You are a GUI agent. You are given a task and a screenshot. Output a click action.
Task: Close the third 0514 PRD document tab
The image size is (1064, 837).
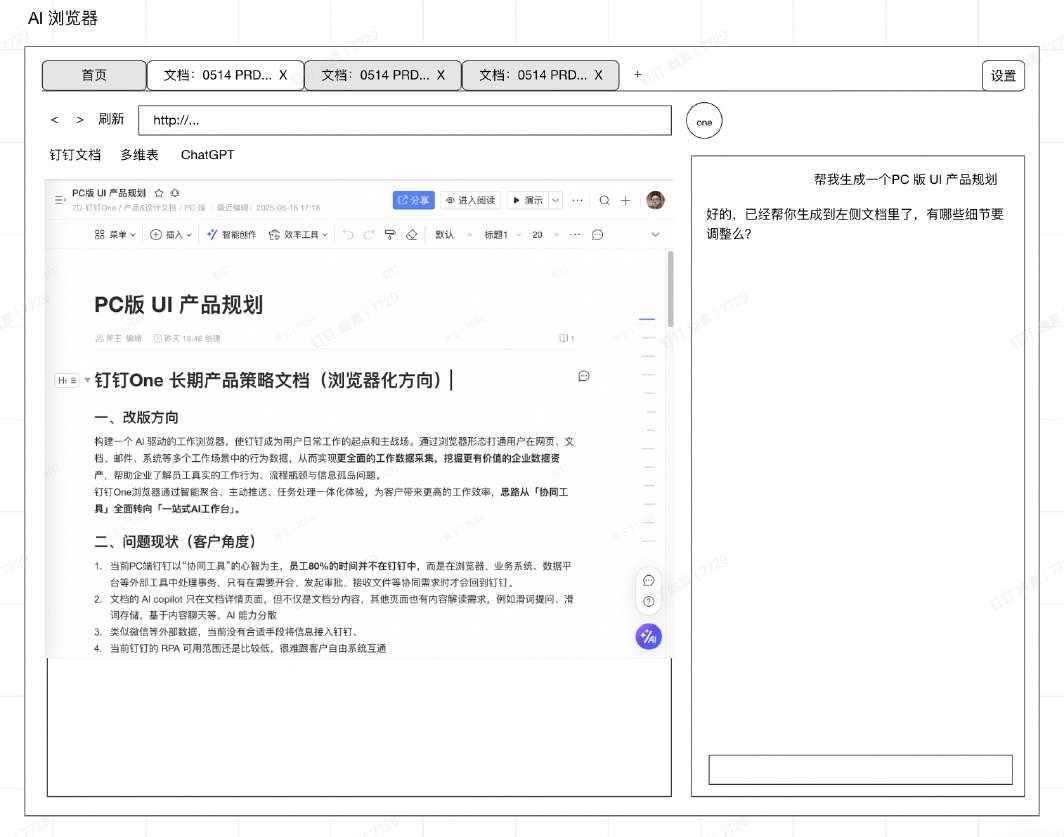pos(598,75)
